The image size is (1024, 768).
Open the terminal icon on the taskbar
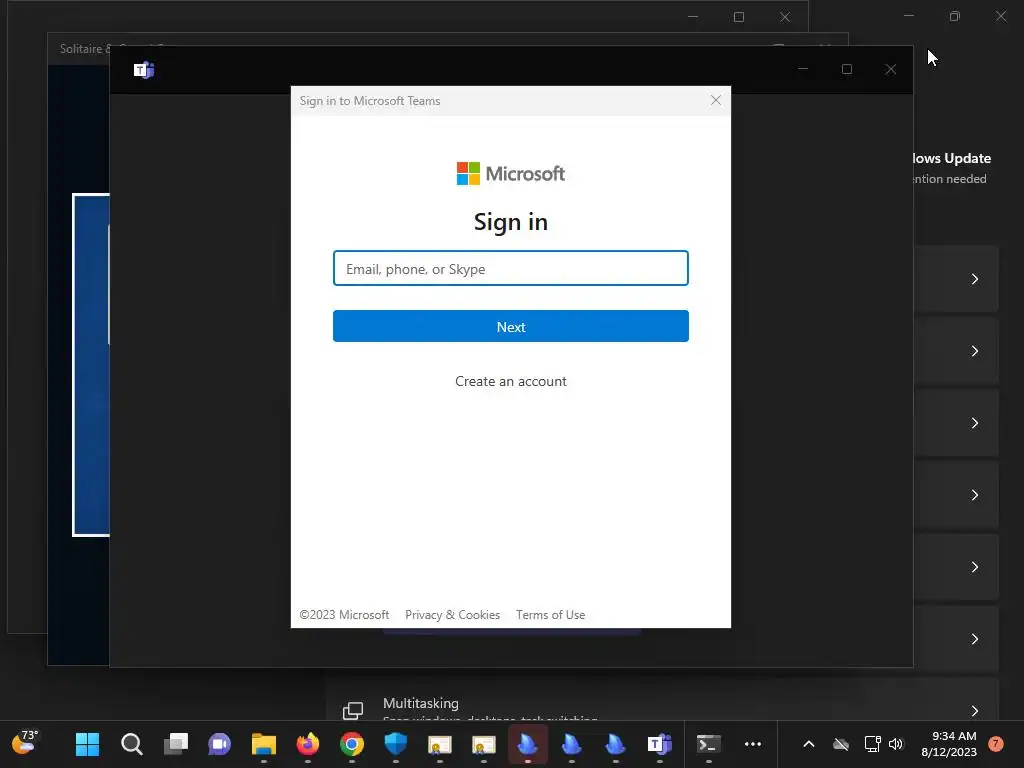(x=709, y=744)
